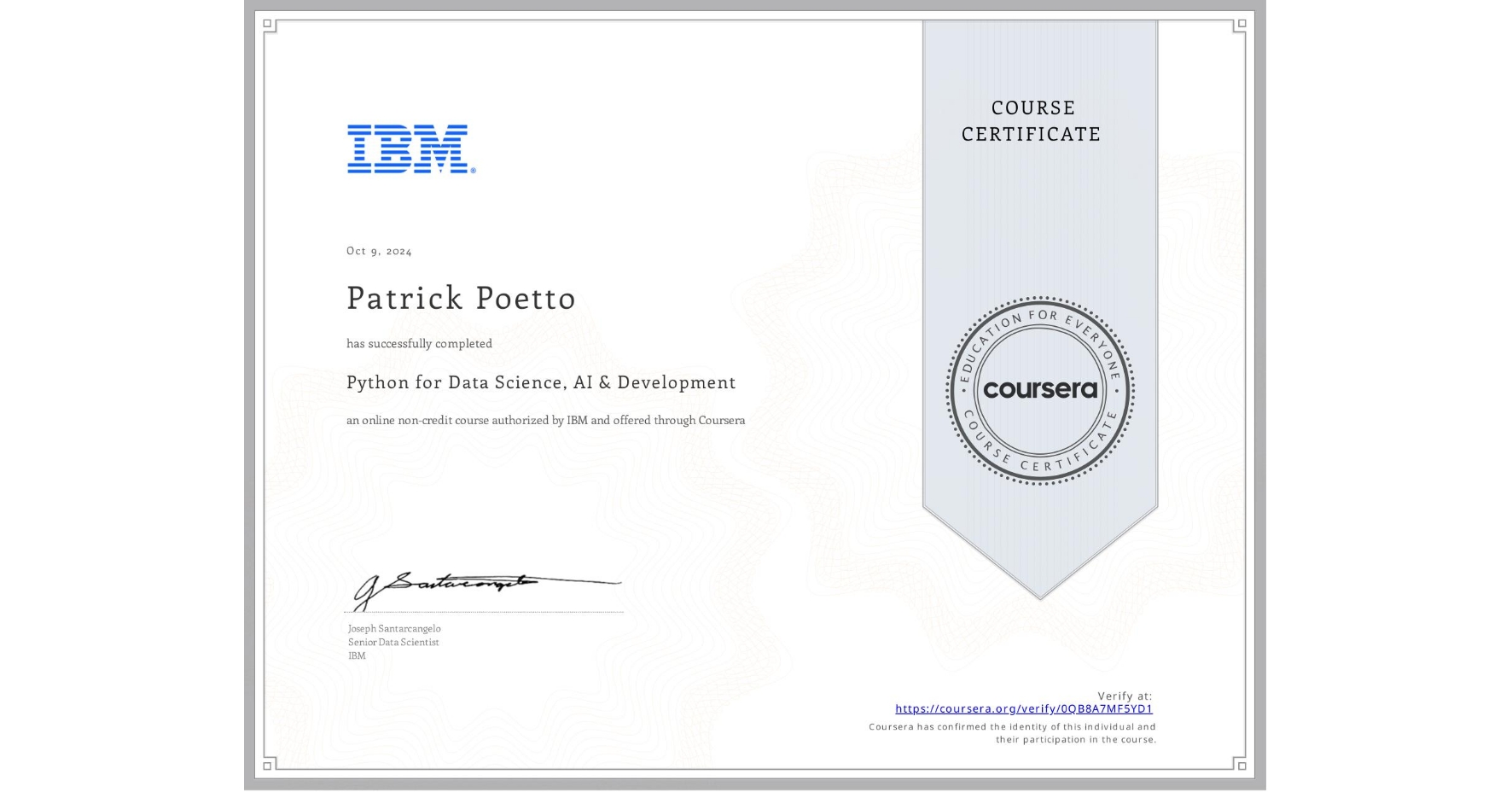Click the Senior Data Scientist title text
This screenshot has height=792, width=1512.
tap(393, 642)
